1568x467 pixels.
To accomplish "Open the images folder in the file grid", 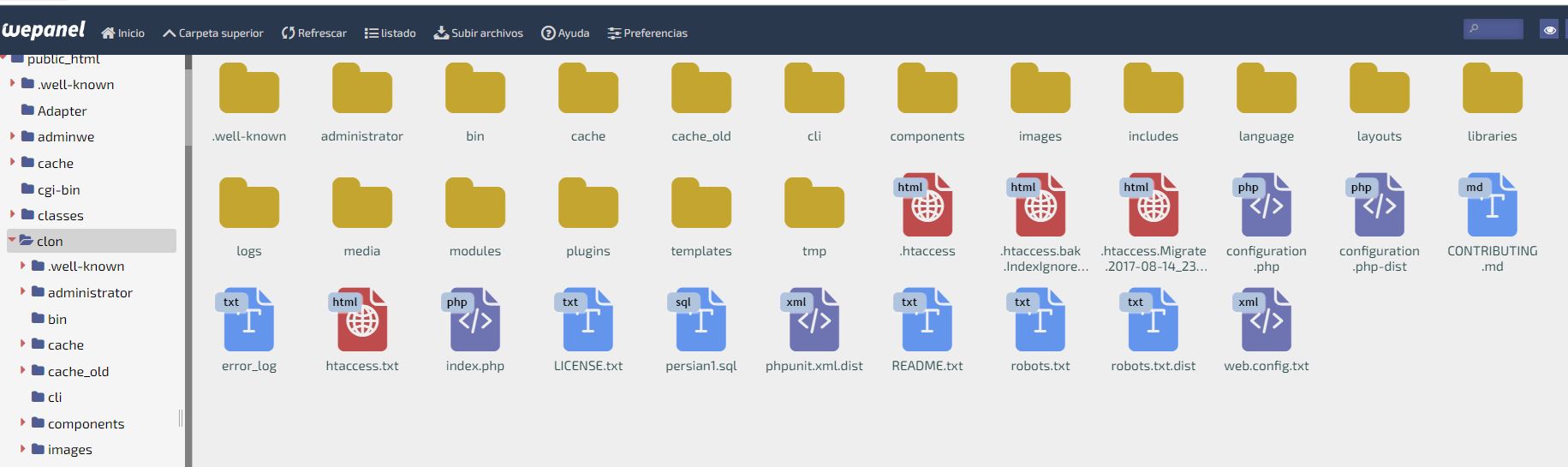I will (x=1040, y=87).
